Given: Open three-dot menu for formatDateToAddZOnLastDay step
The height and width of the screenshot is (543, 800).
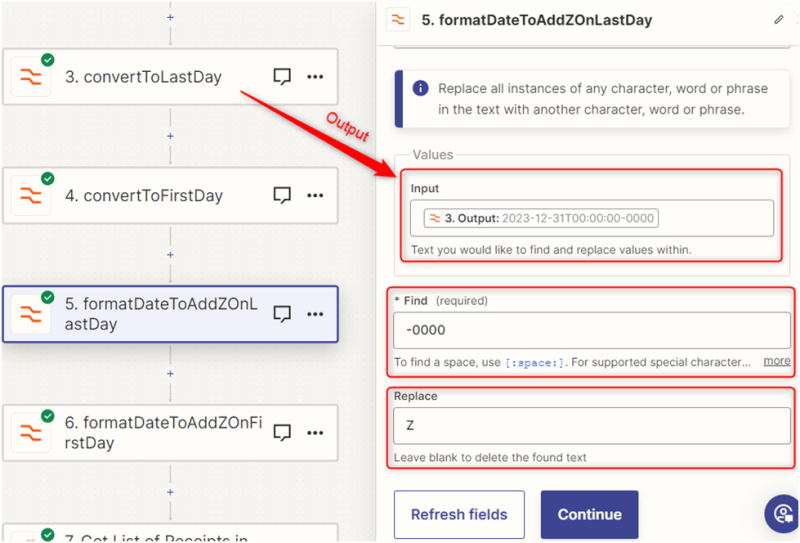Looking at the screenshot, I should tap(315, 314).
